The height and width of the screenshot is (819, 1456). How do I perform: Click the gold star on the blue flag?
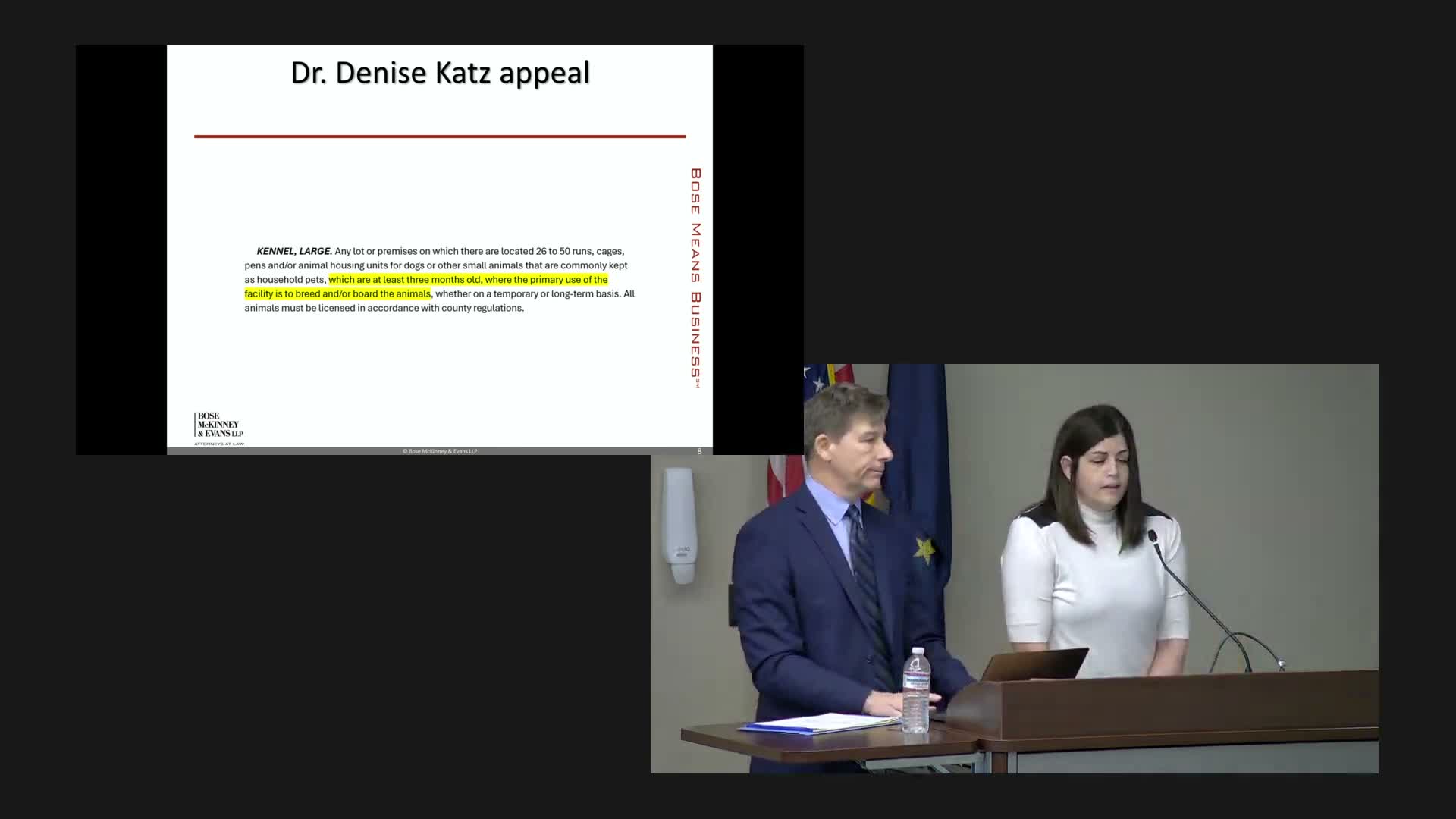[x=924, y=550]
